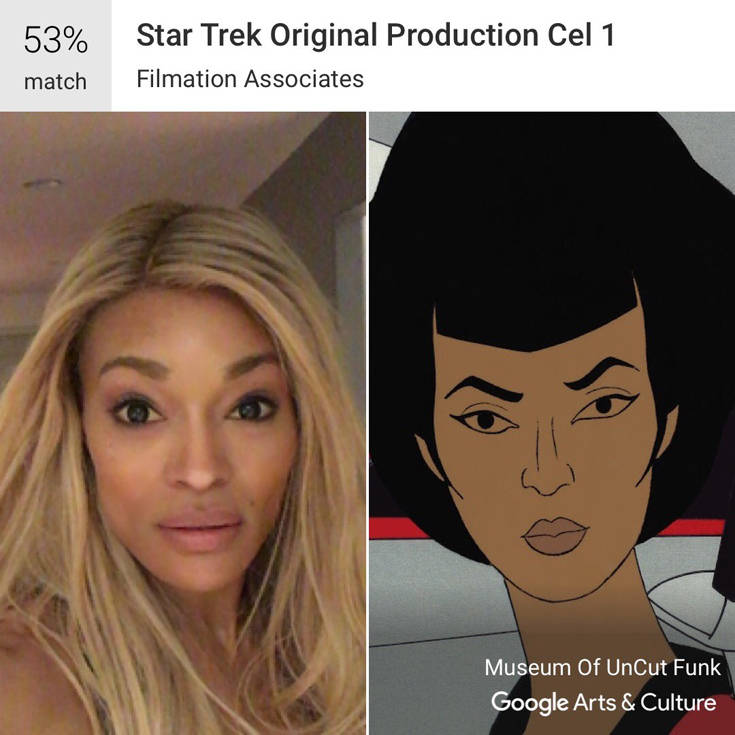Open the Filmation Associates creator link
This screenshot has width=735, height=735.
tap(250, 79)
